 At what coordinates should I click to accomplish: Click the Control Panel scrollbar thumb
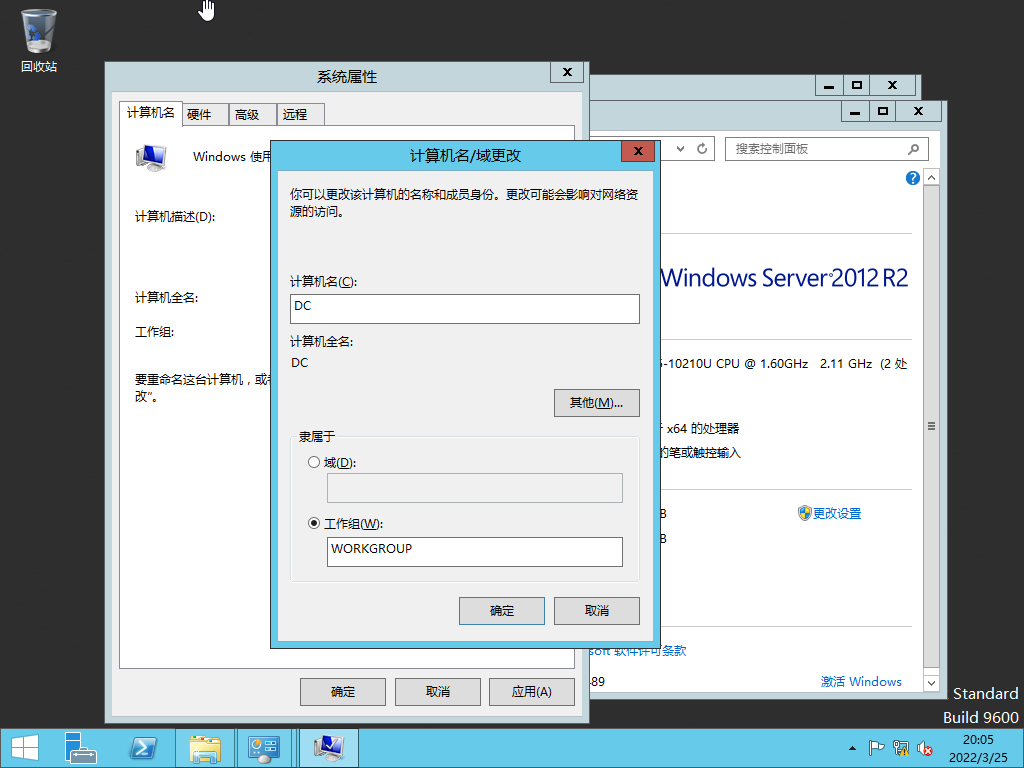[931, 426]
